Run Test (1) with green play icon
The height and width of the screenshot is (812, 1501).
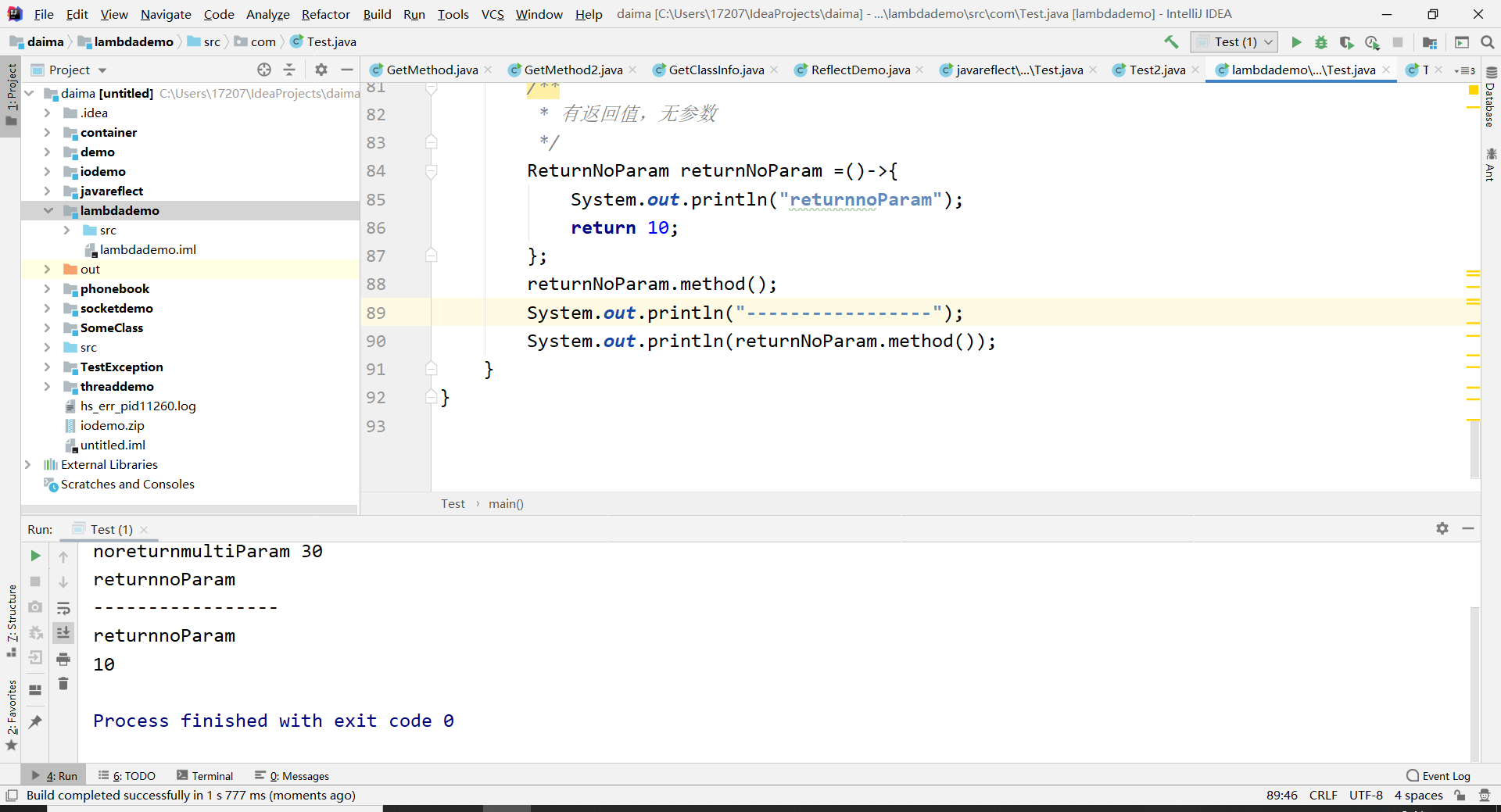[x=1296, y=42]
